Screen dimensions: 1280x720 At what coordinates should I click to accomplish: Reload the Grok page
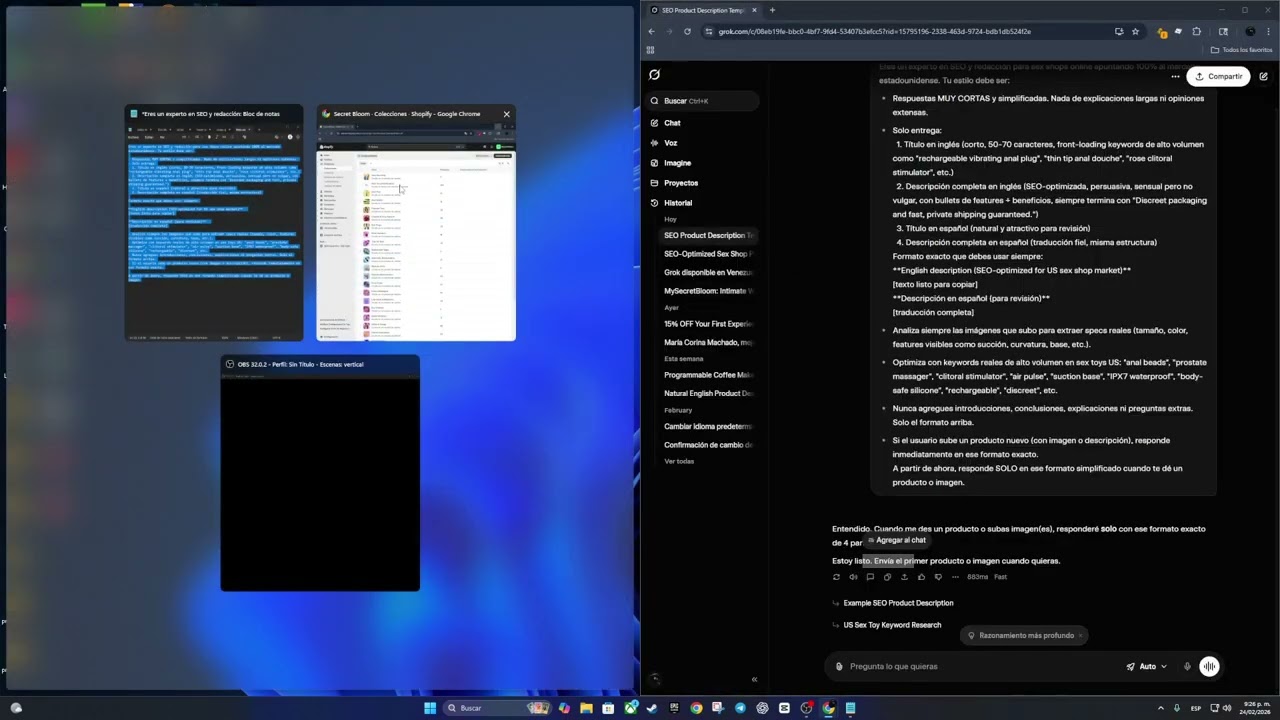[x=687, y=32]
